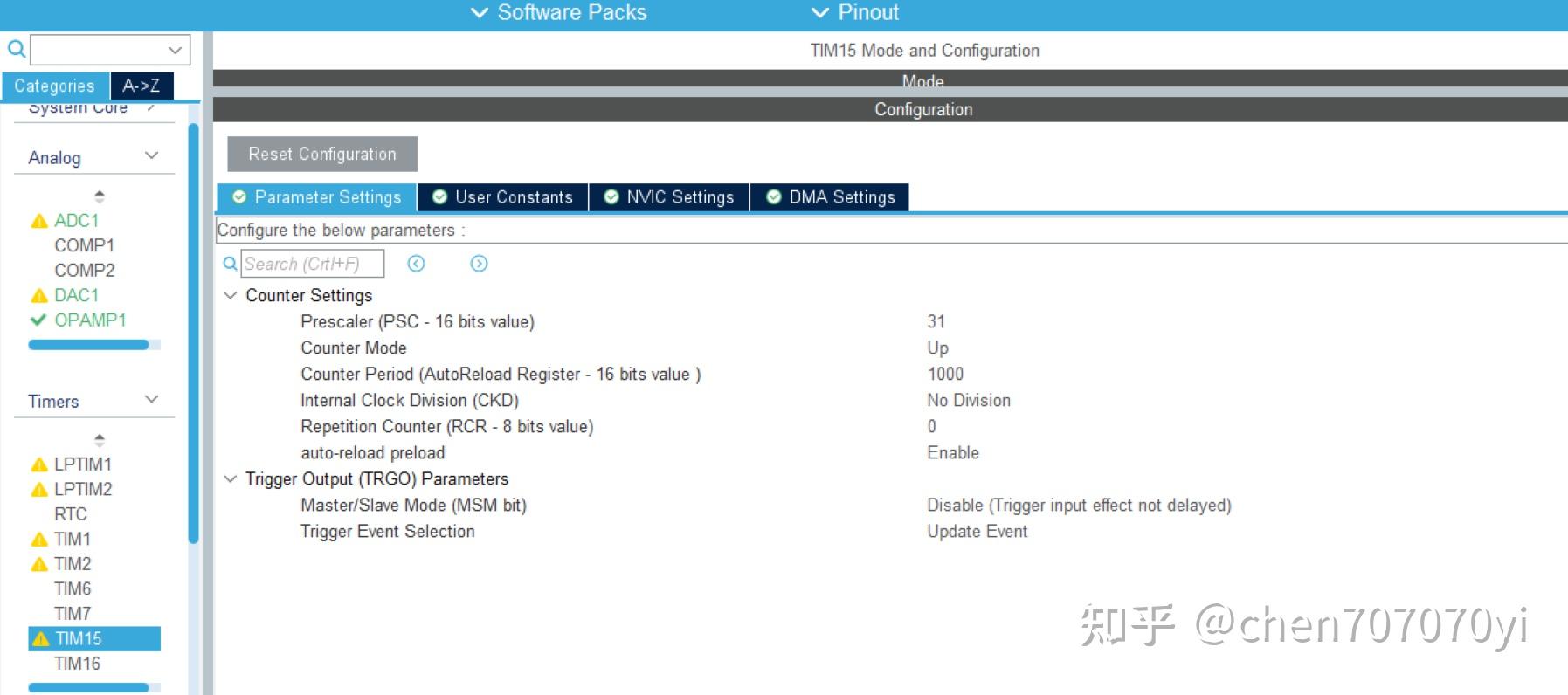Open the peripheral search combo box

pyautogui.click(x=110, y=50)
